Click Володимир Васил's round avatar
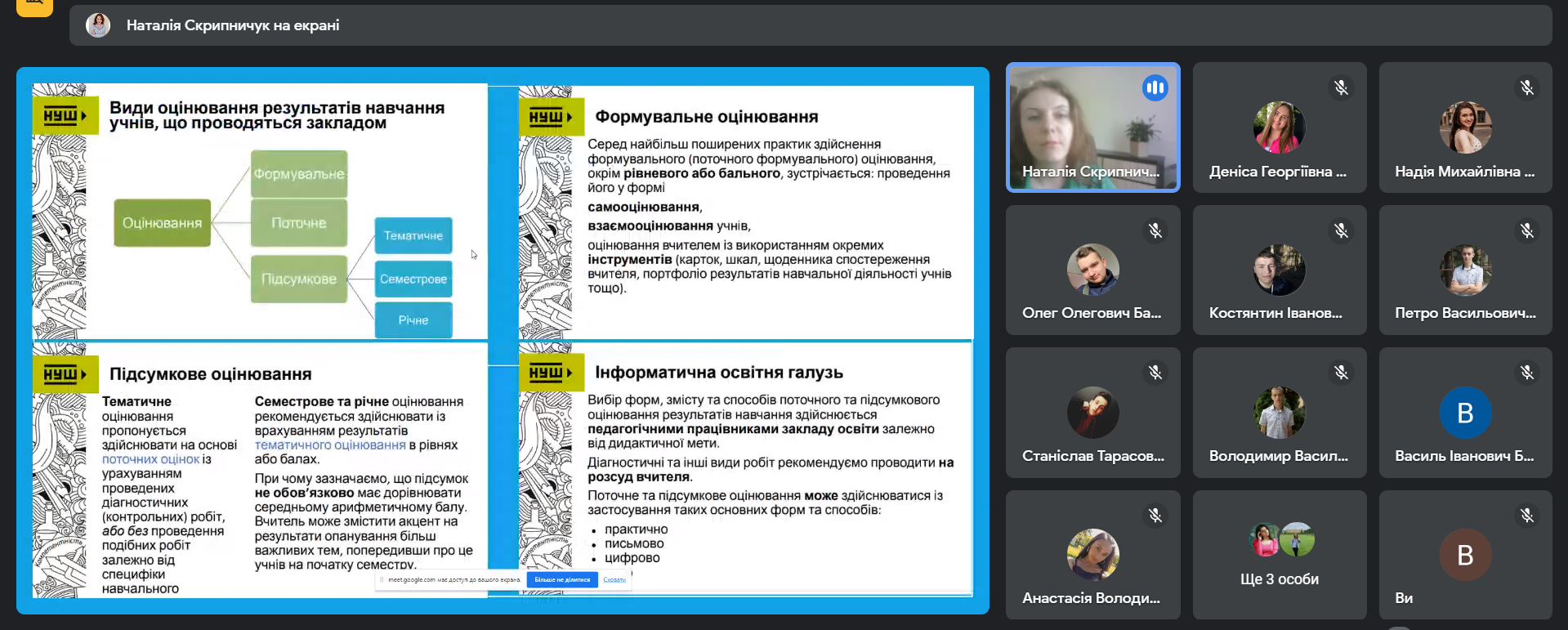This screenshot has height=630, width=1568. point(1280,413)
